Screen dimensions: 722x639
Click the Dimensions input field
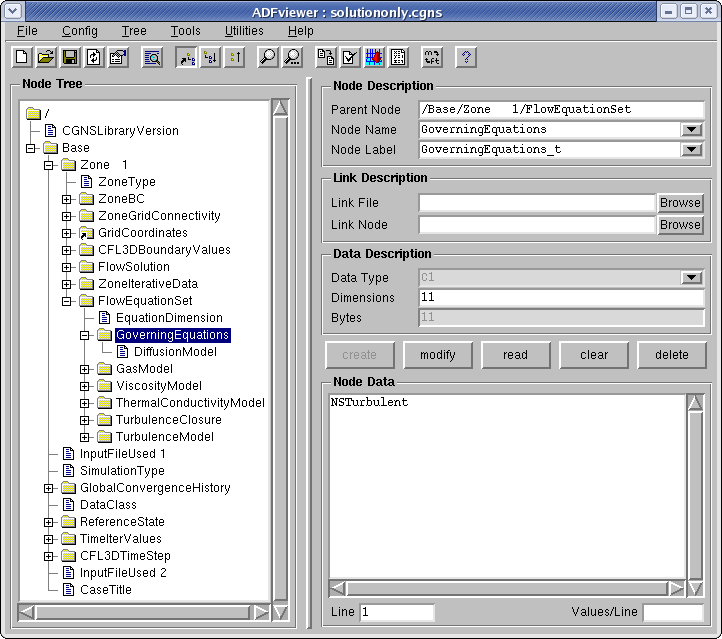561,297
